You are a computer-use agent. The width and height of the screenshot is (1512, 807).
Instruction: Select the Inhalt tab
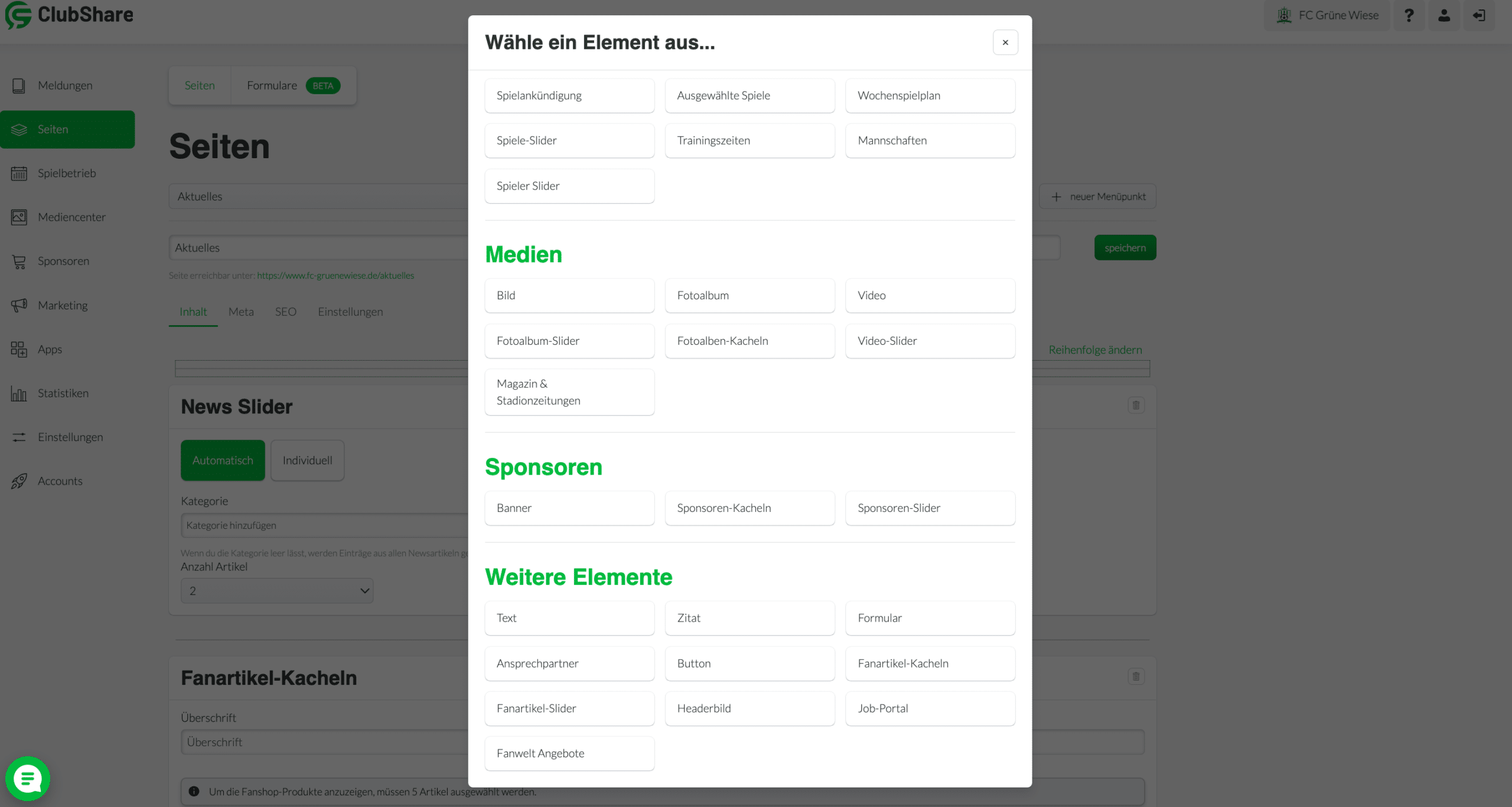pyautogui.click(x=193, y=312)
